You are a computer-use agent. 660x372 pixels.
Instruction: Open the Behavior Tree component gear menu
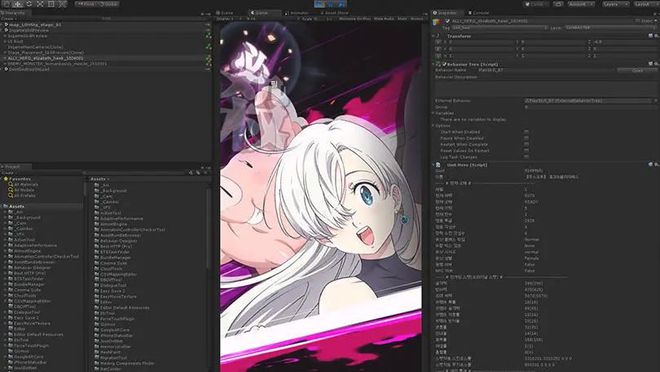pos(656,64)
